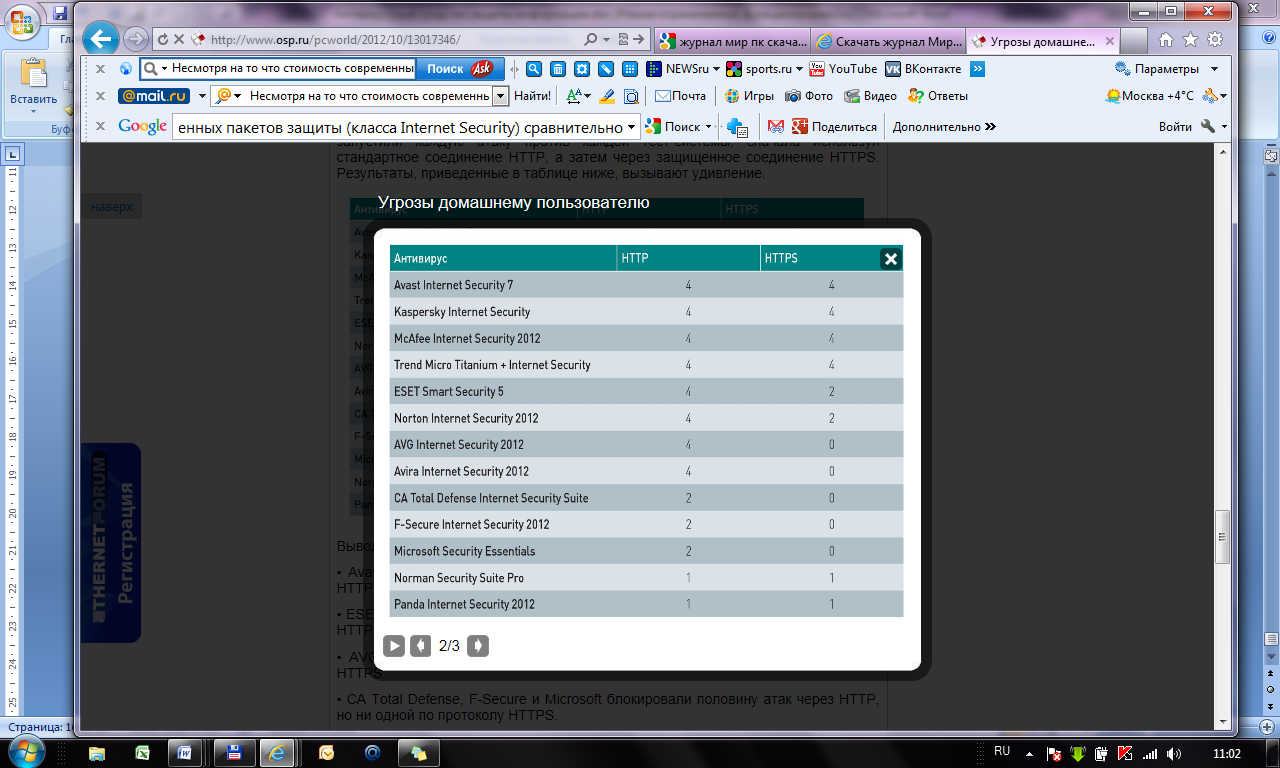
Task: Close the table popup with the X button
Action: (891, 259)
